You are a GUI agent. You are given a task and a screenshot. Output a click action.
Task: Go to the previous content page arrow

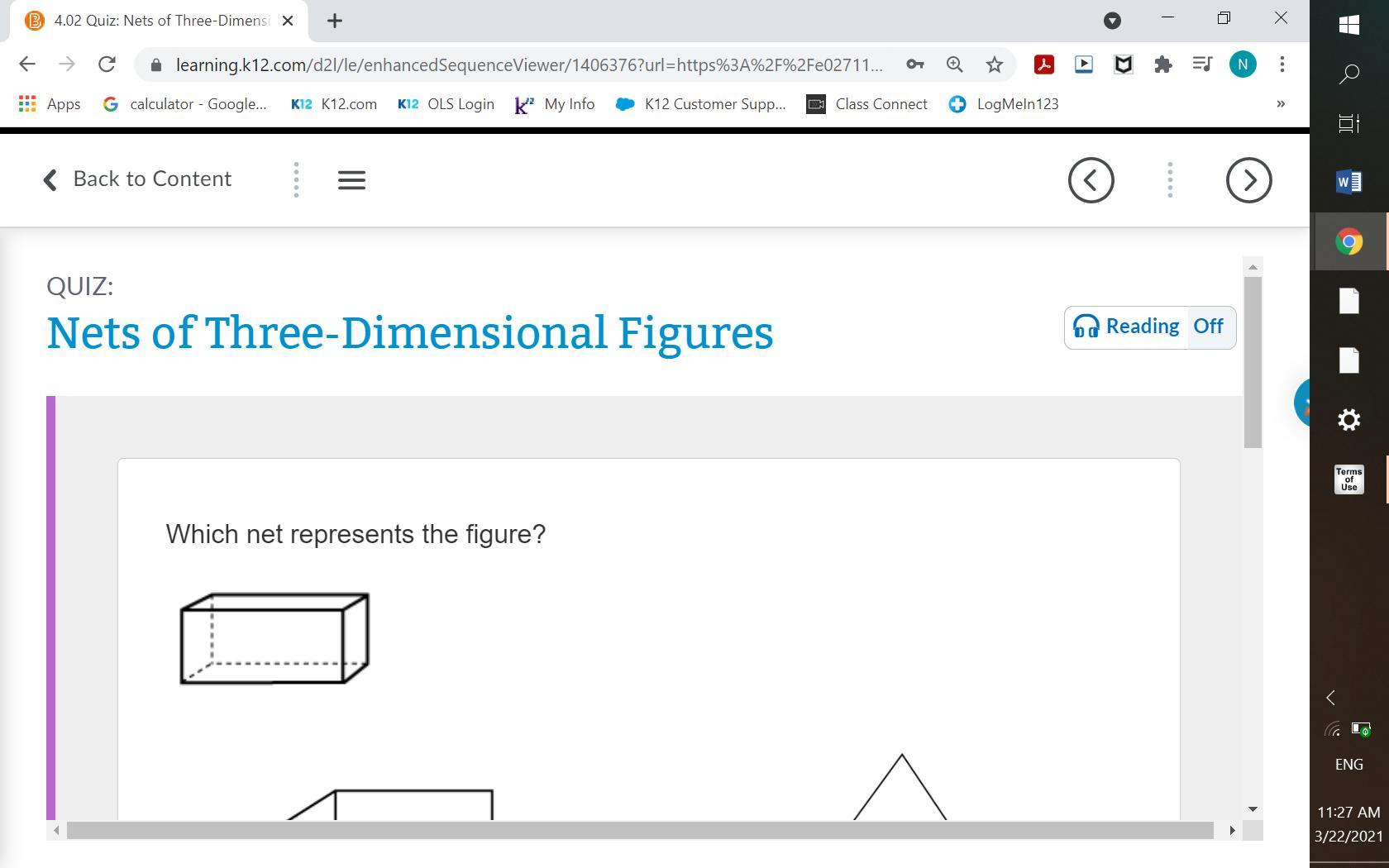click(1091, 179)
